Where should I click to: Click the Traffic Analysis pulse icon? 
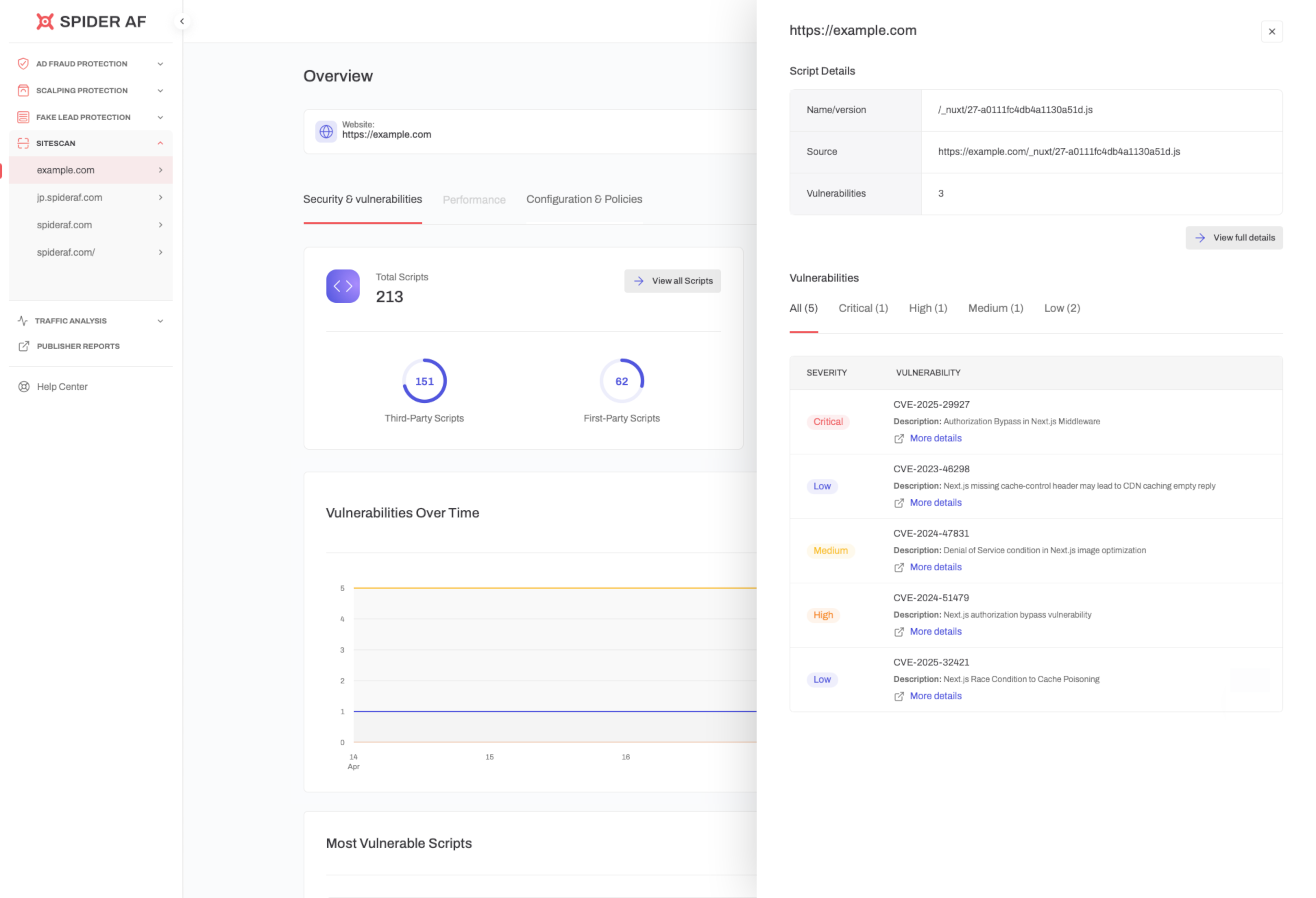point(23,320)
